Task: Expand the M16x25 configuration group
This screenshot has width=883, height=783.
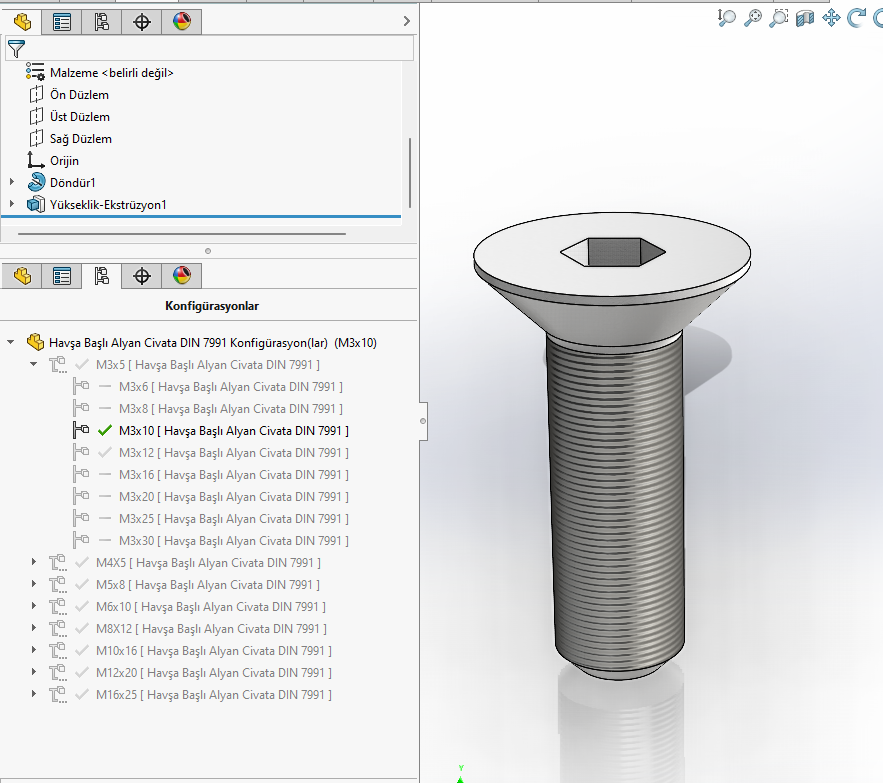Action: pos(33,695)
